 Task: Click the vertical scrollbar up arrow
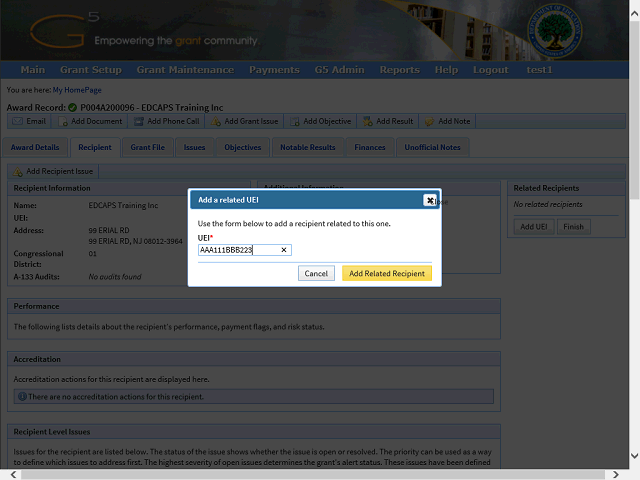tap(634, 13)
